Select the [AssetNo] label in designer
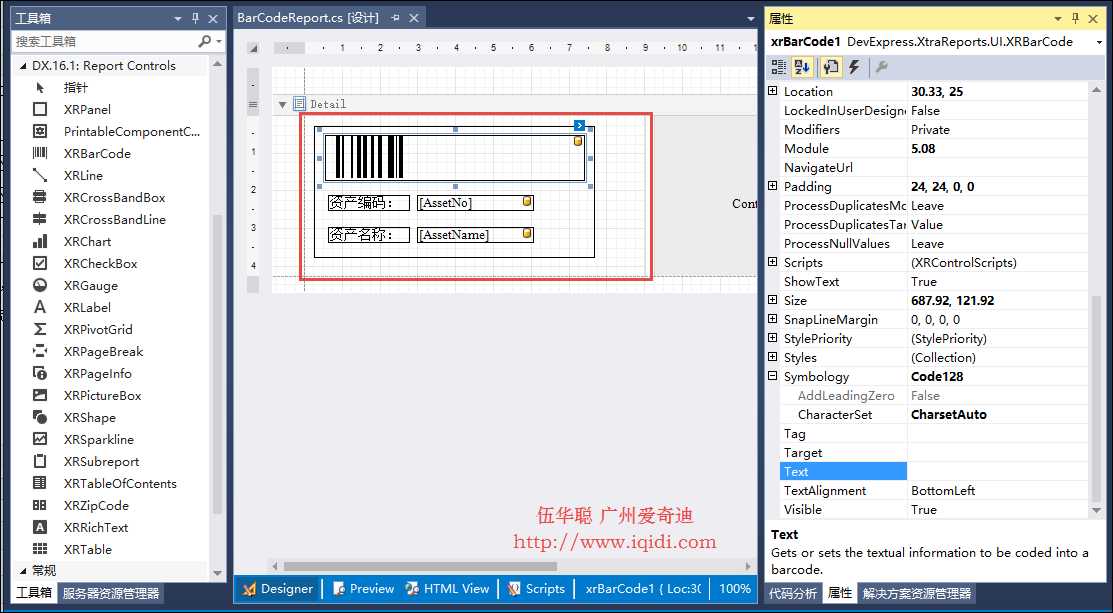 pyautogui.click(x=475, y=203)
